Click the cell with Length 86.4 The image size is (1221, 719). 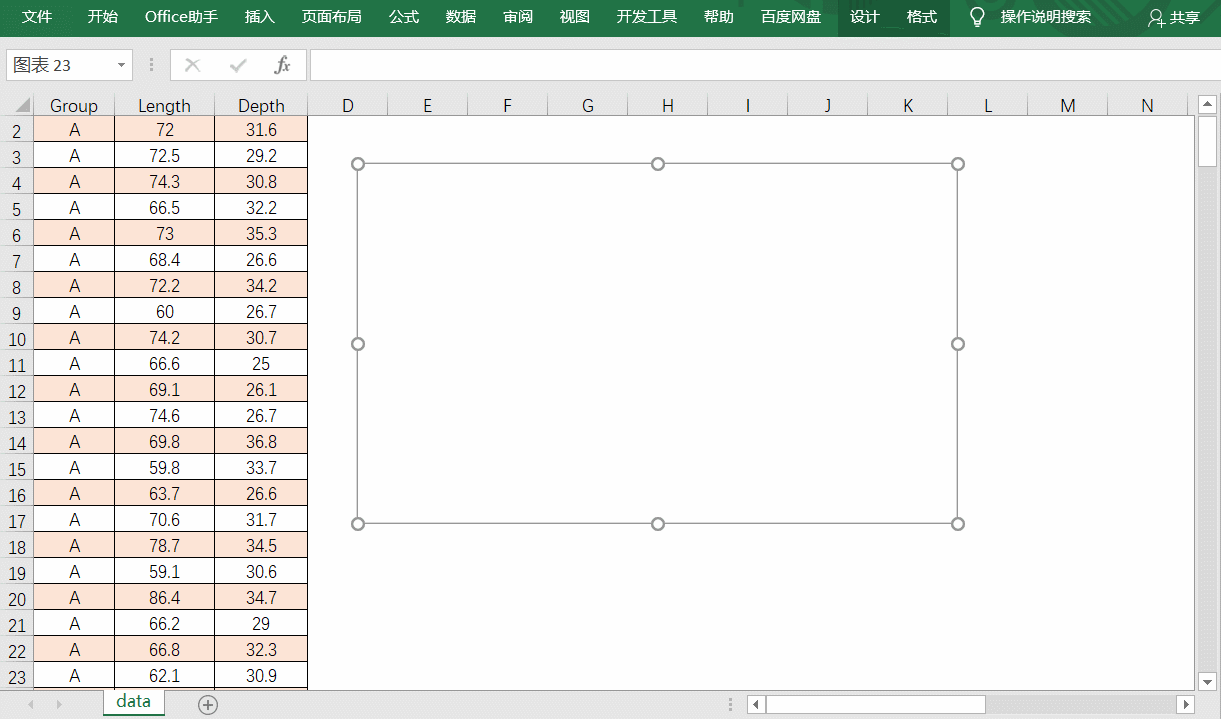coord(165,598)
